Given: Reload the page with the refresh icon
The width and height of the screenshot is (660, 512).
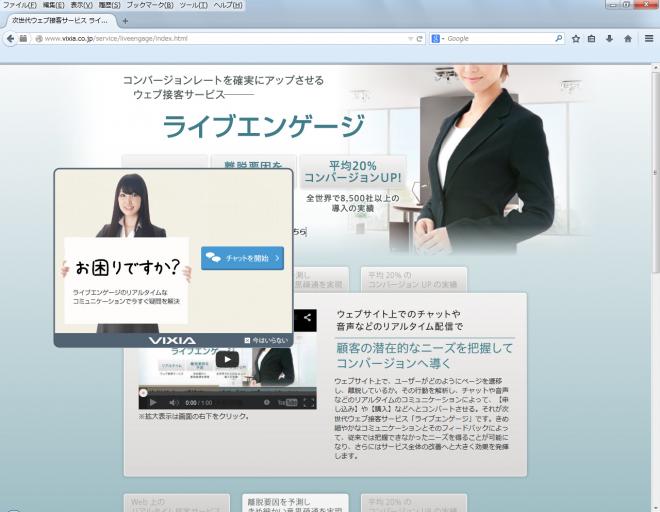Looking at the screenshot, I should click(419, 39).
